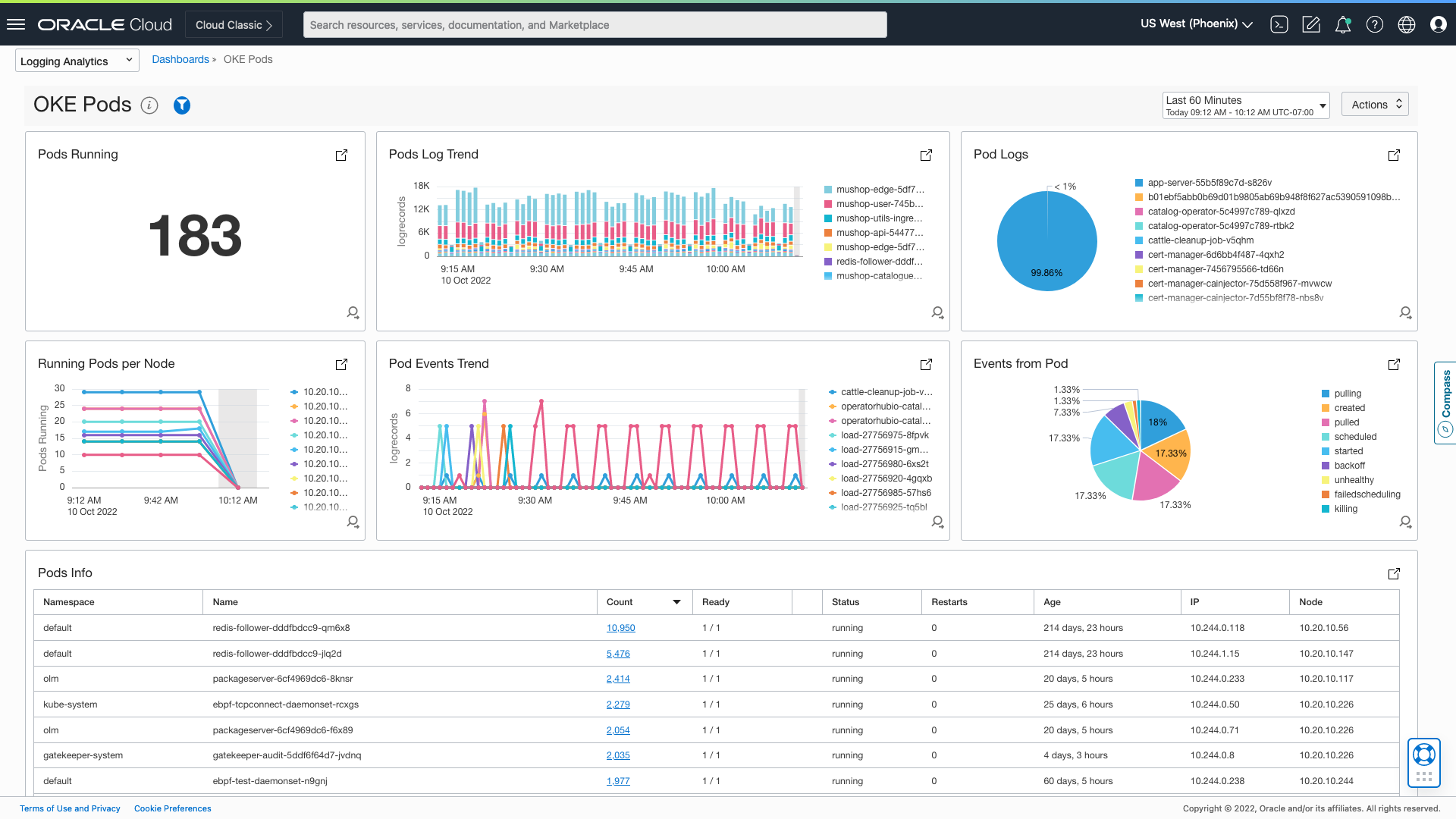Open the hamburger navigation menu
Screen dimensions: 1456x819
click(16, 24)
